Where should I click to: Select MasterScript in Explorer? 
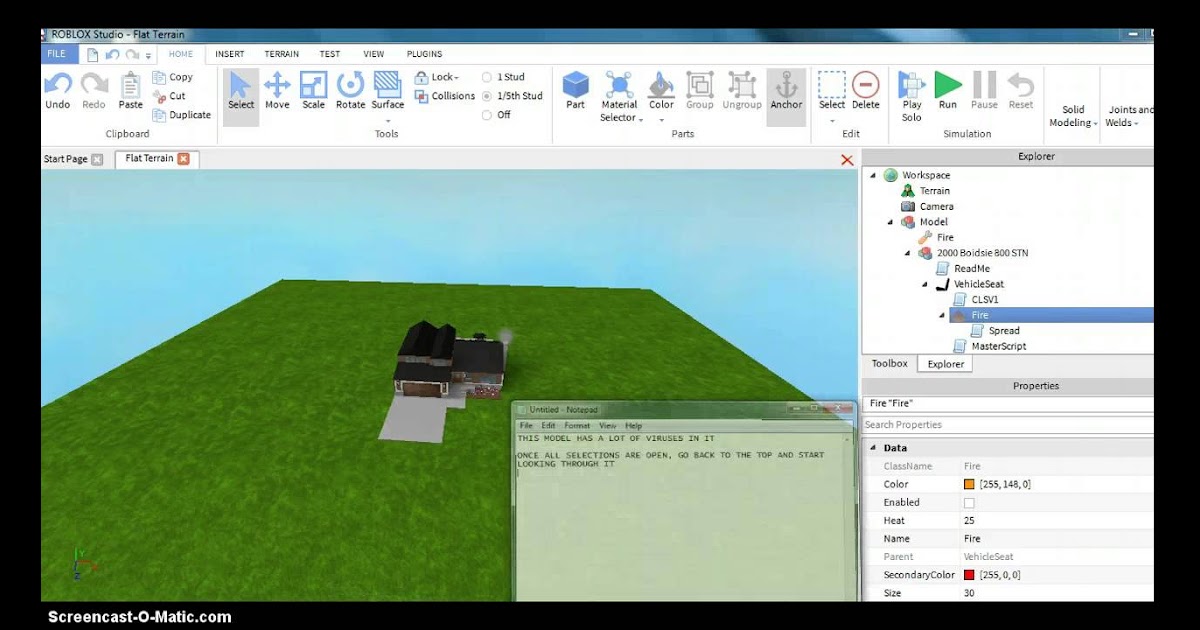[x=999, y=346]
